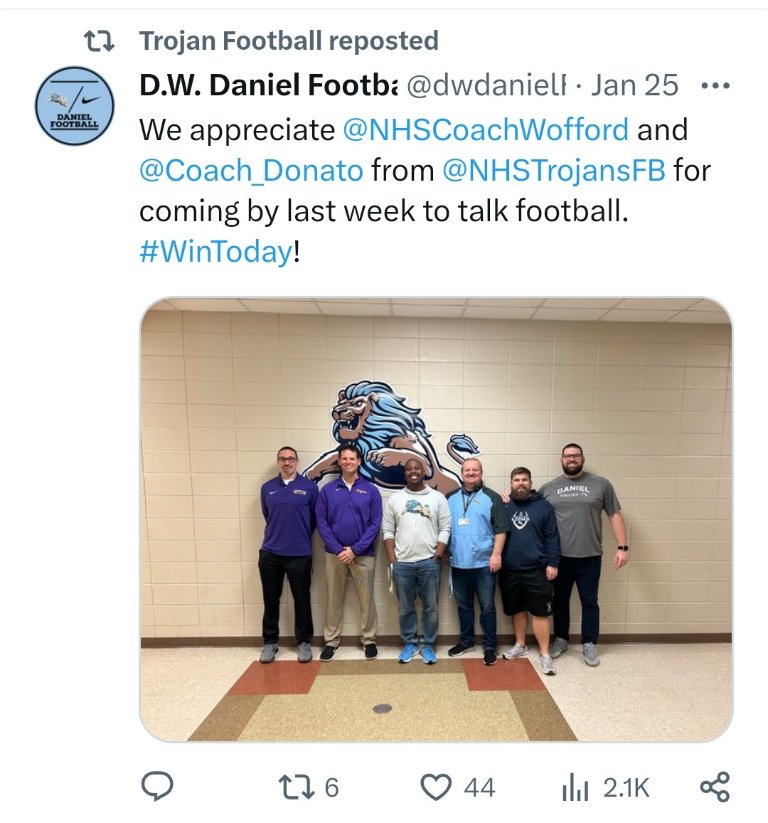768x823 pixels.
Task: Click the reply speech bubble icon
Action: [157, 787]
